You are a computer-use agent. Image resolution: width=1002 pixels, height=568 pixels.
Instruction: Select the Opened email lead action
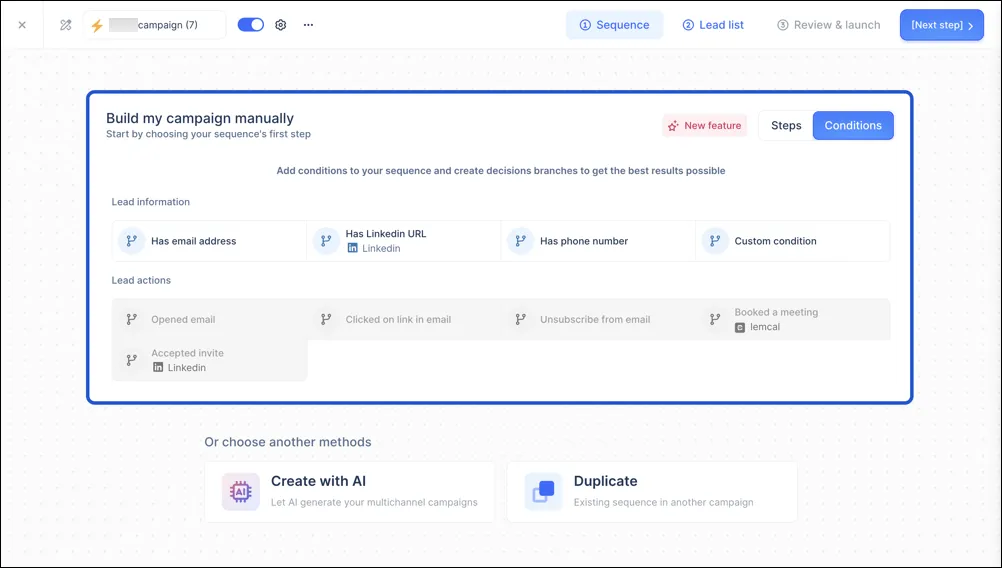(x=210, y=319)
